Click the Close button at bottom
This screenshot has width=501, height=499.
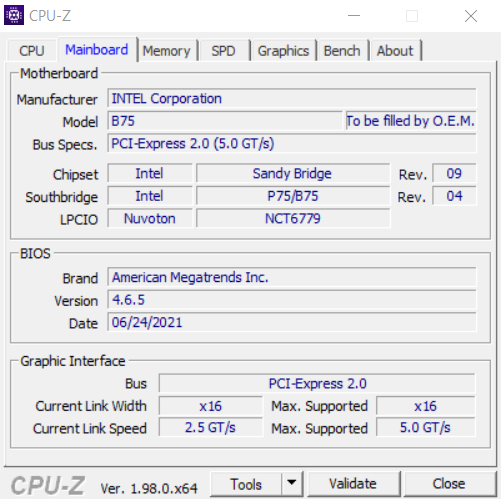coord(449,484)
